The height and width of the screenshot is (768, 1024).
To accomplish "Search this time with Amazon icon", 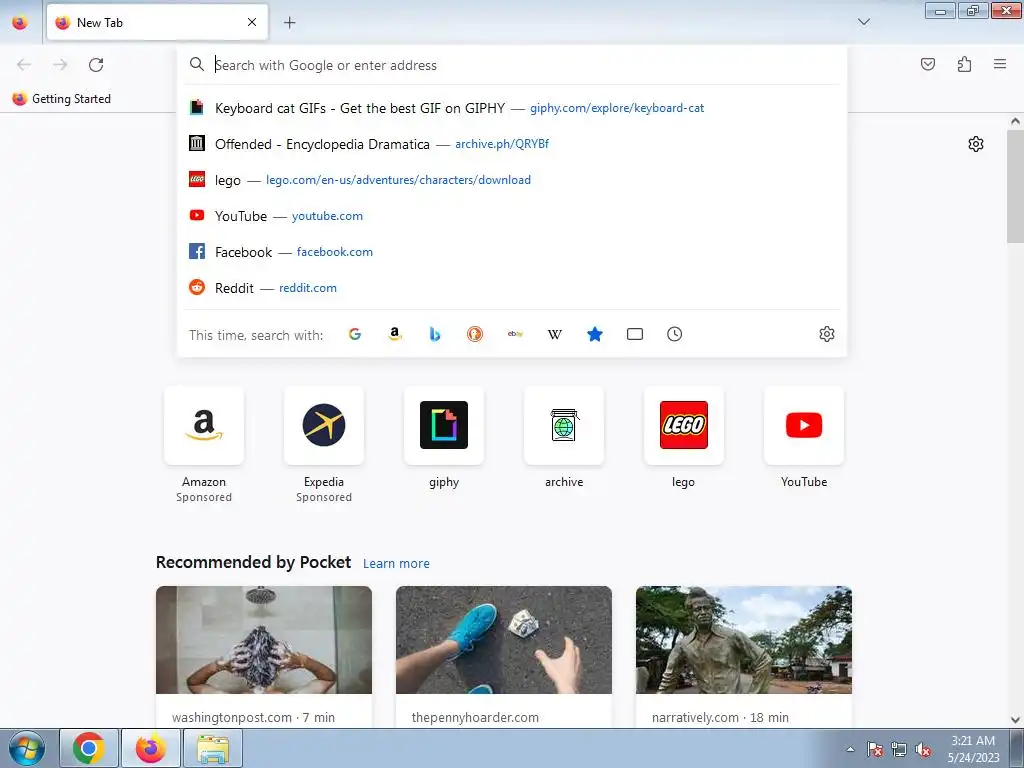I will 394,334.
